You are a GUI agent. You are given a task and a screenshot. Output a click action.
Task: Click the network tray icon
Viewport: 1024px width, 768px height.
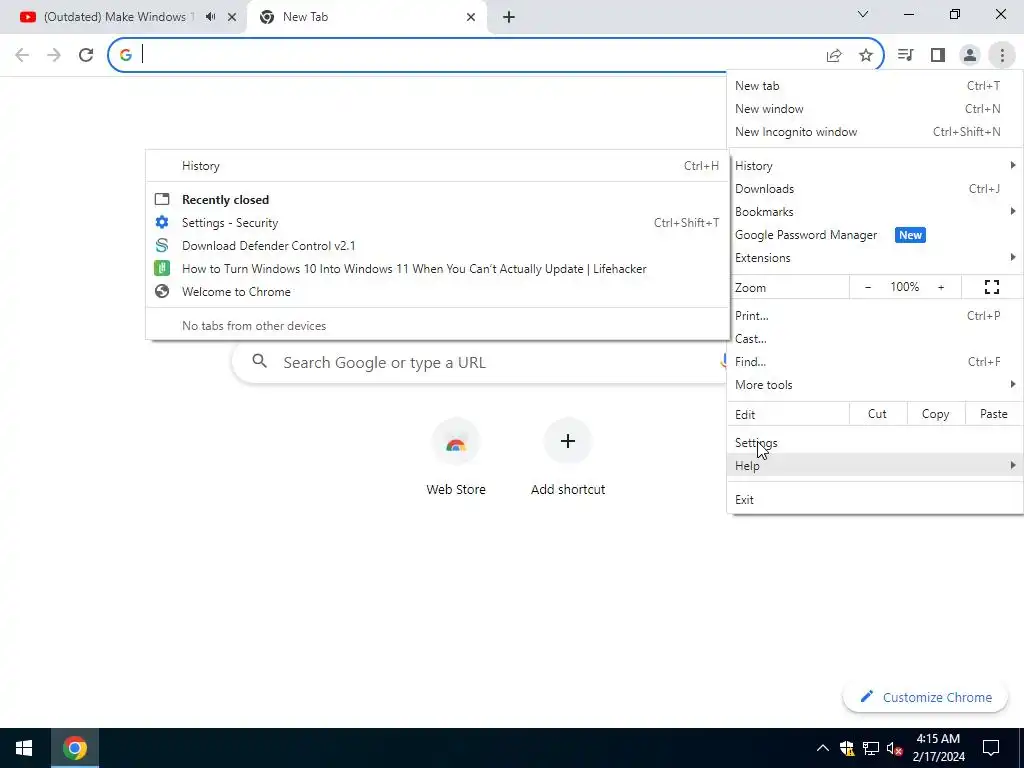871,748
